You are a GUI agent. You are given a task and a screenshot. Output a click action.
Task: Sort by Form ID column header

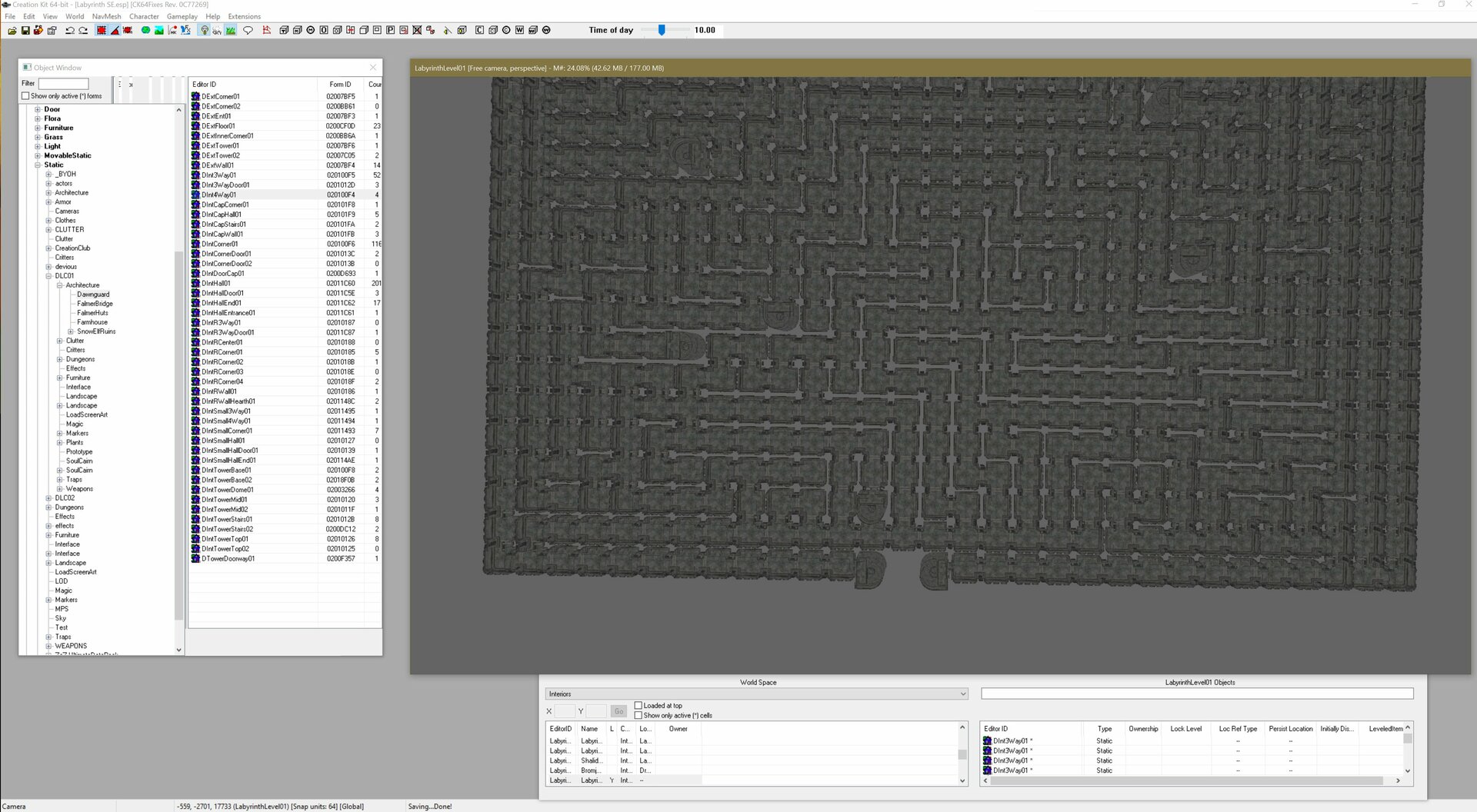point(341,85)
